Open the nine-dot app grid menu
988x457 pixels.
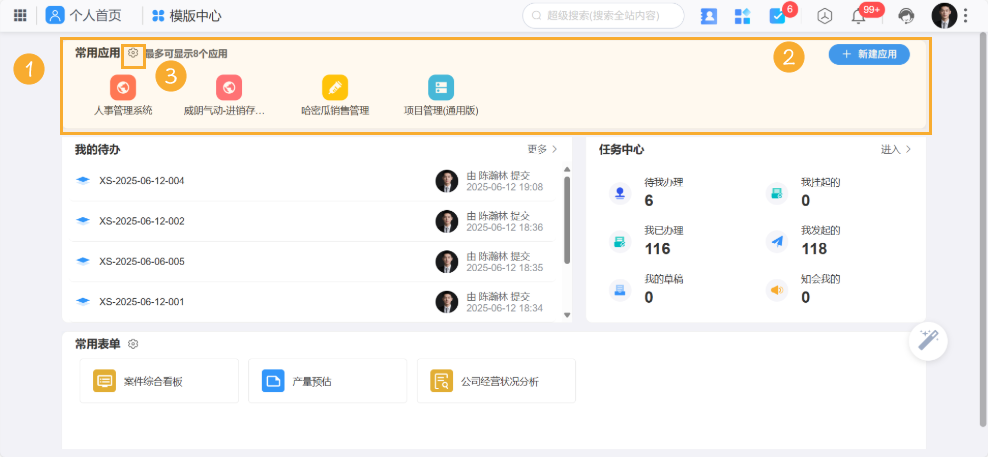coord(20,15)
